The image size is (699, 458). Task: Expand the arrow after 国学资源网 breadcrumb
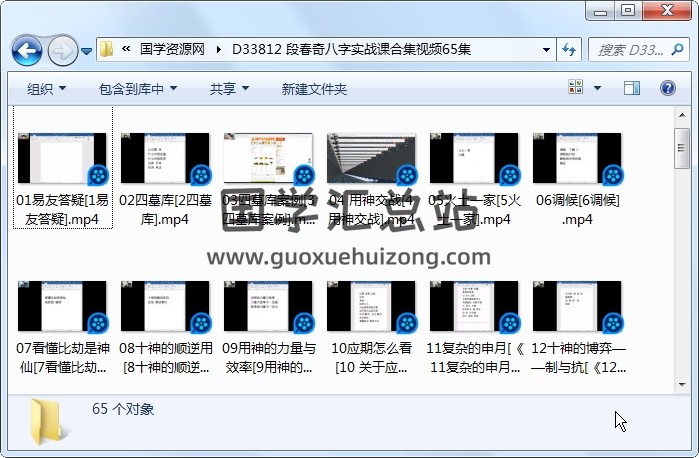point(218,49)
